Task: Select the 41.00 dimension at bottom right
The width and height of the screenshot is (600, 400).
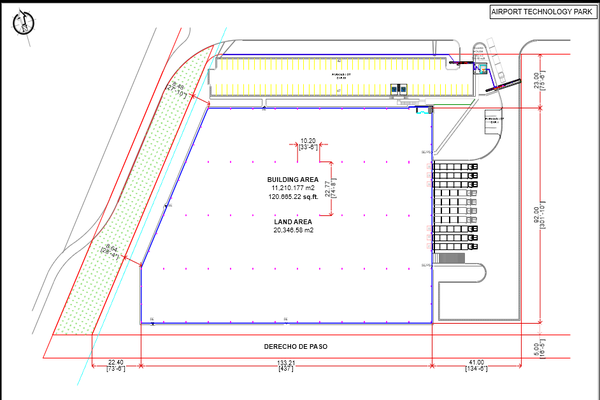Action: pyautogui.click(x=475, y=362)
